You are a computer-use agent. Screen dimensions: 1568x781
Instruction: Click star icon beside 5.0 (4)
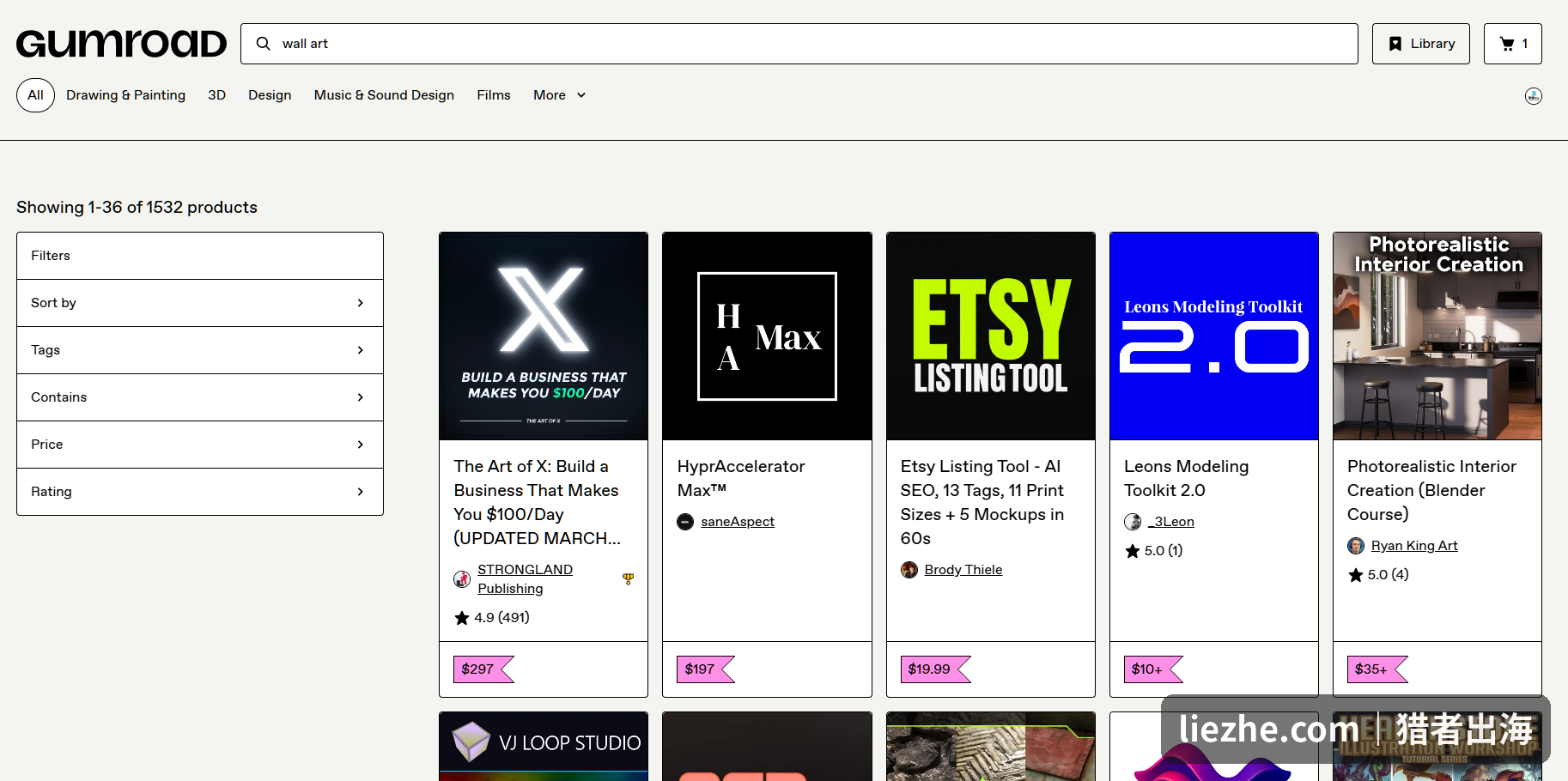click(1356, 575)
